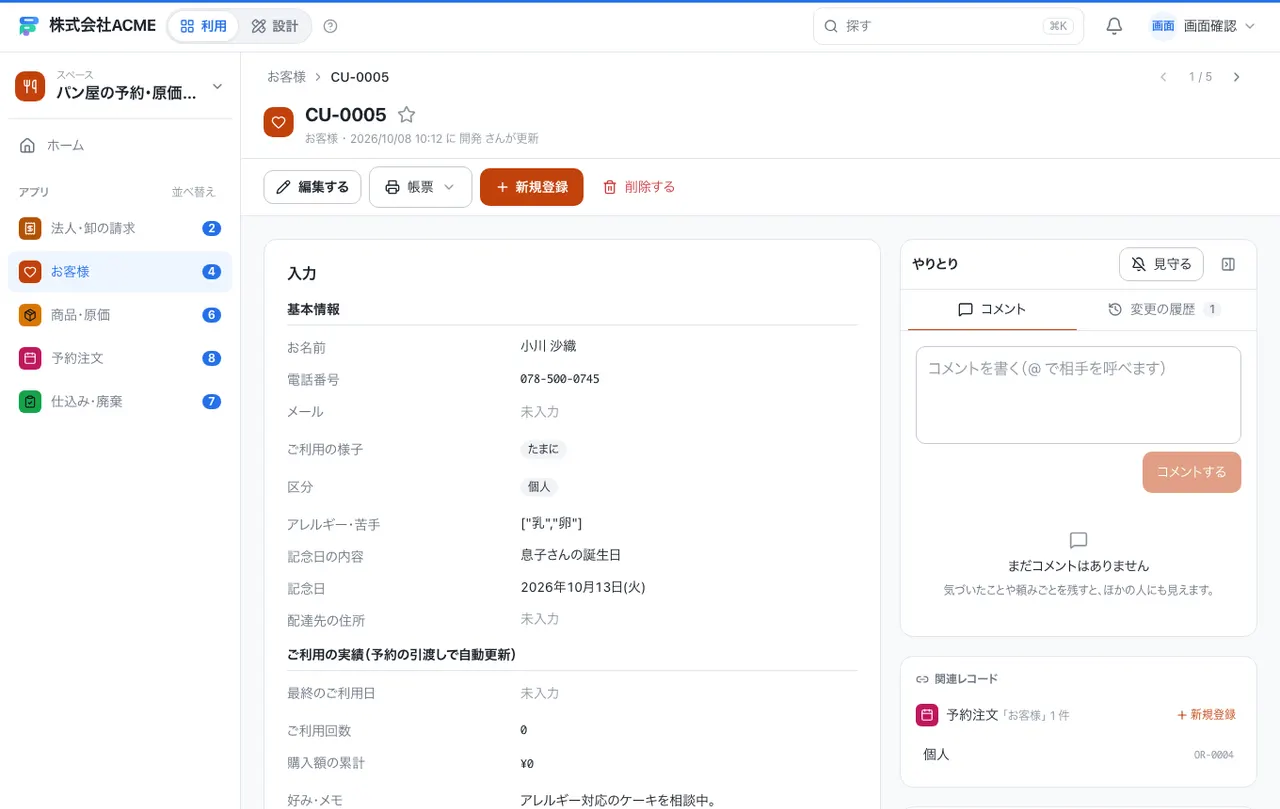Image resolution: width=1280 pixels, height=809 pixels.
Task: Click 編集する to edit the record
Action: click(312, 187)
